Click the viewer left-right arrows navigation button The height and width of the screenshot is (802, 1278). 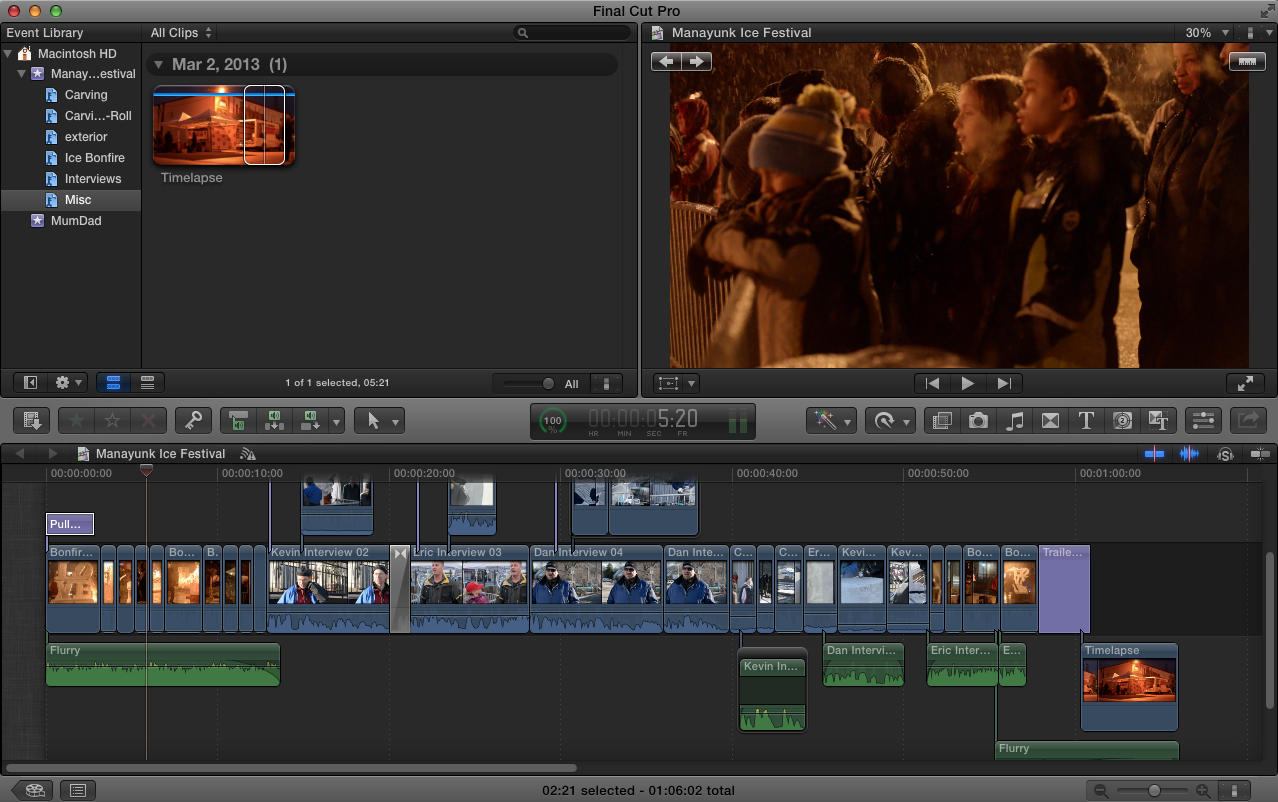681,62
